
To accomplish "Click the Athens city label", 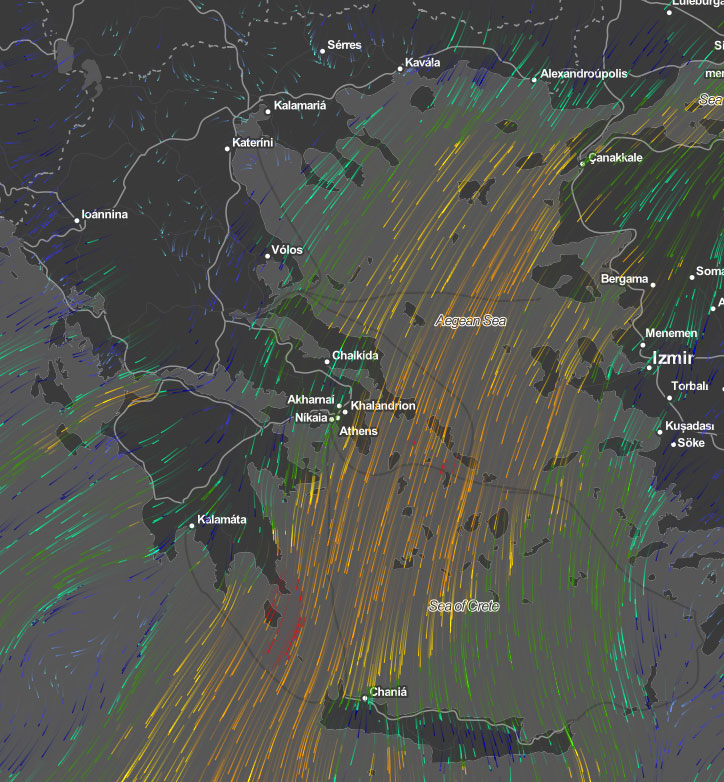I will (x=359, y=431).
